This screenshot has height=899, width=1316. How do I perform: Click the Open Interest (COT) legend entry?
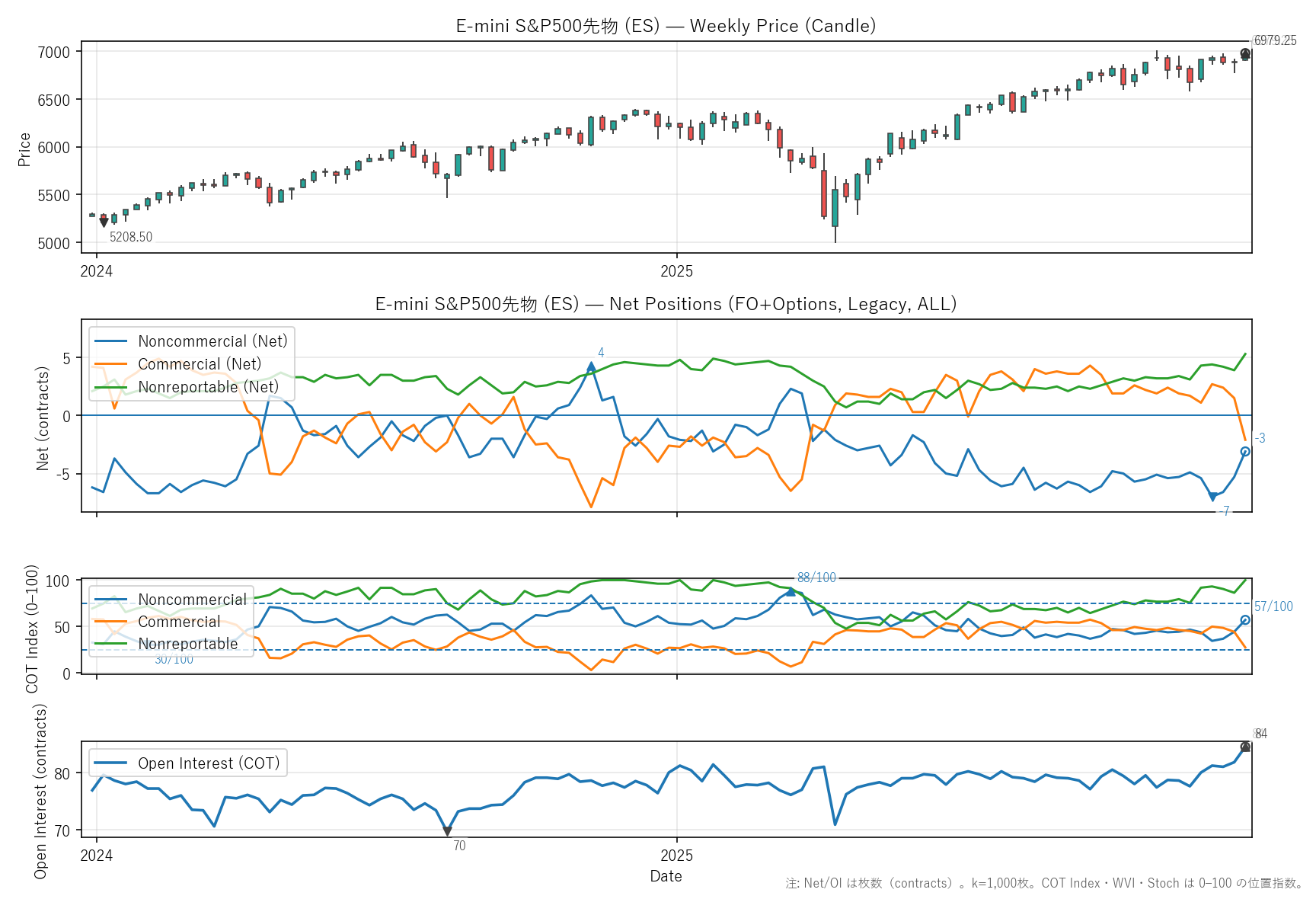(209, 763)
